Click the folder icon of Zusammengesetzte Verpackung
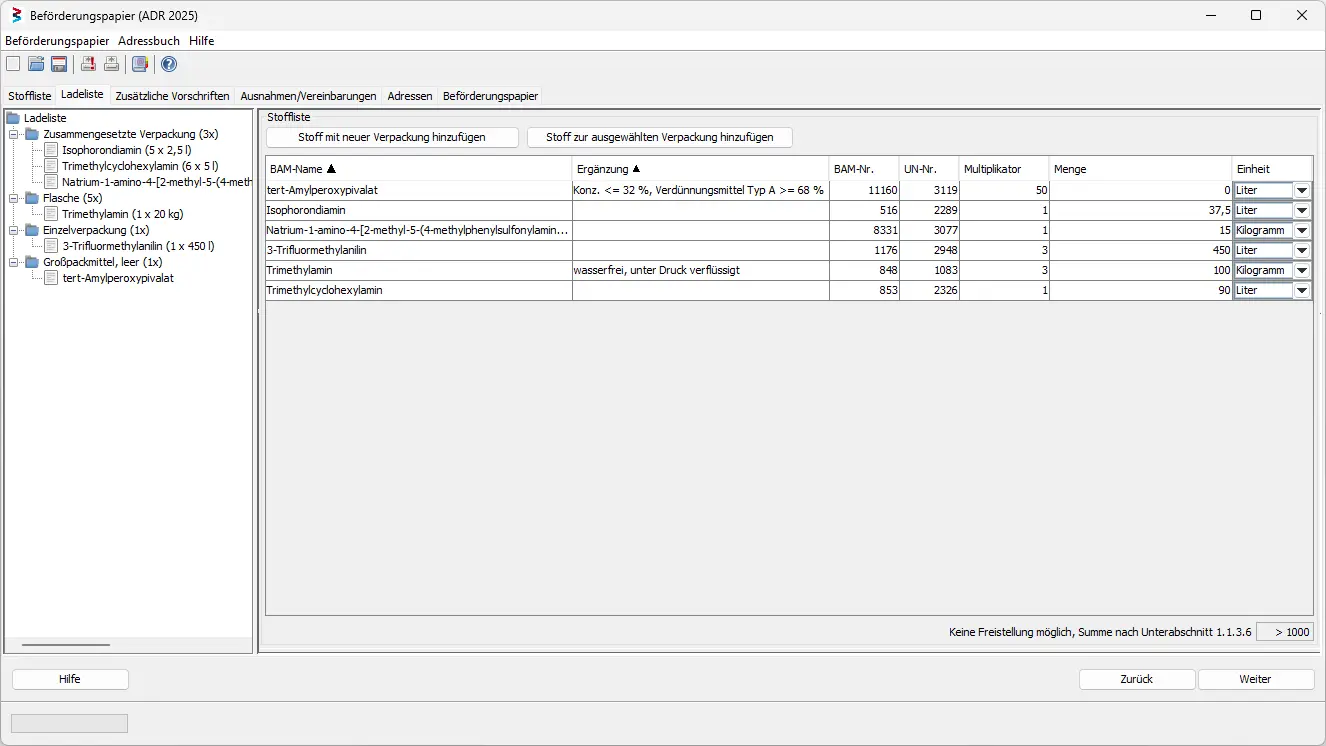The image size is (1326, 746). [32, 134]
